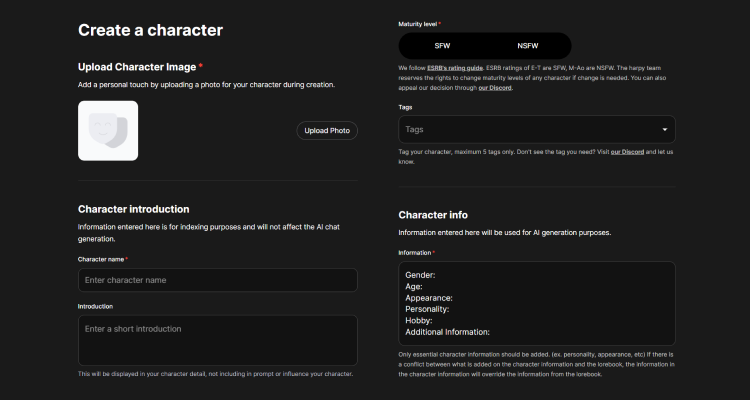
Task: Open the Discord link for appealing maturity decisions
Action: 495,88
